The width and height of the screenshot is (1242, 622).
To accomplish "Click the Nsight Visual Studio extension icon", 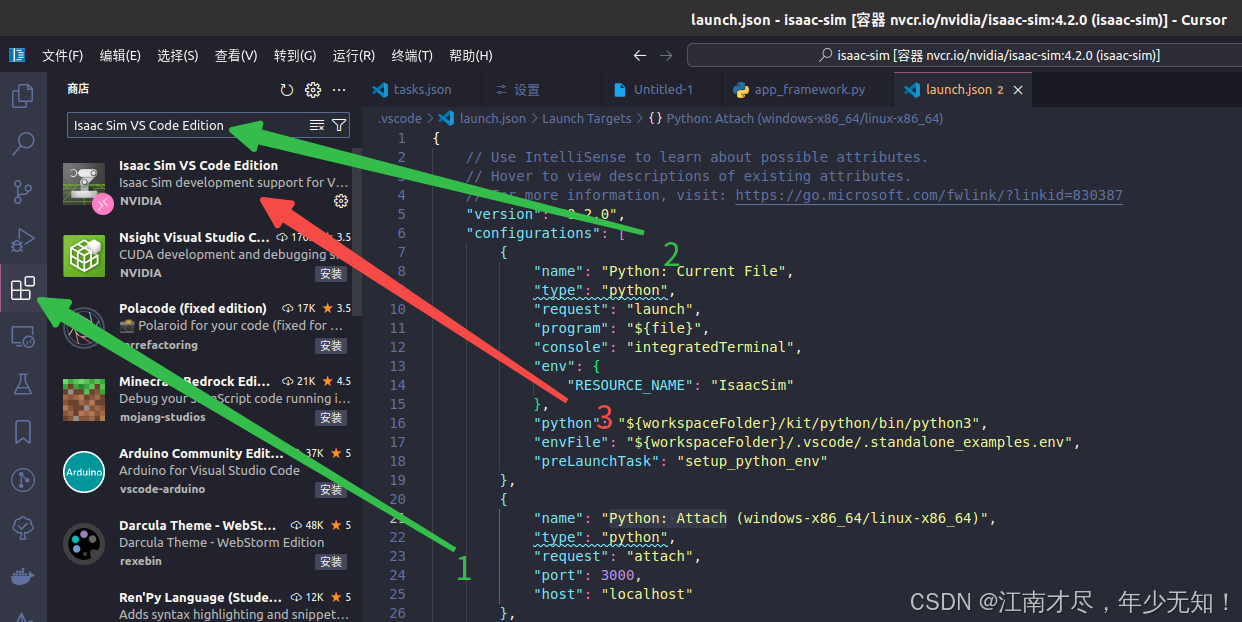I will pyautogui.click(x=84, y=256).
